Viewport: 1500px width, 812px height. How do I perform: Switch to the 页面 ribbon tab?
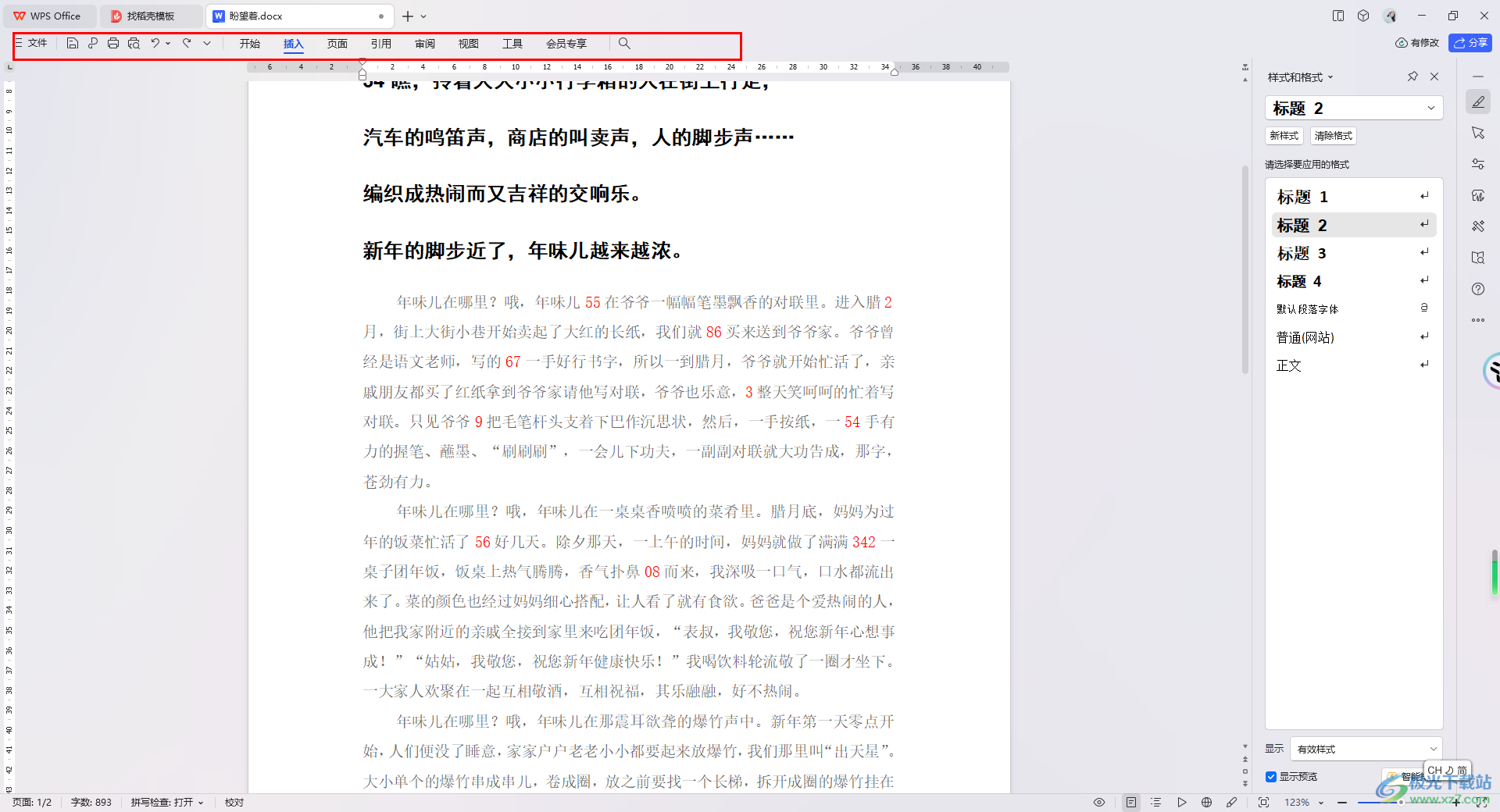337,44
